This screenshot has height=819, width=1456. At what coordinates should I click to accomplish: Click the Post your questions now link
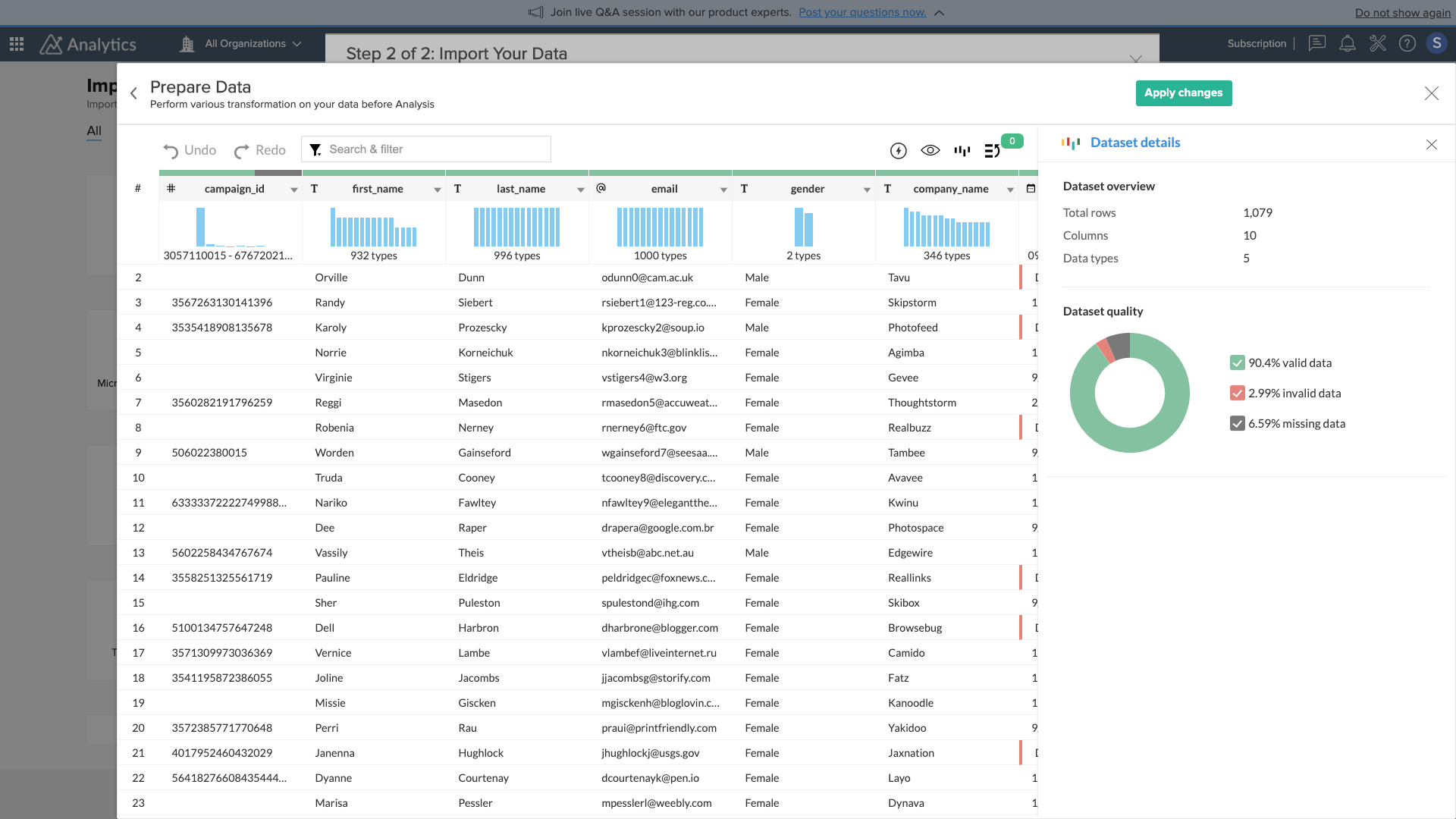(861, 11)
